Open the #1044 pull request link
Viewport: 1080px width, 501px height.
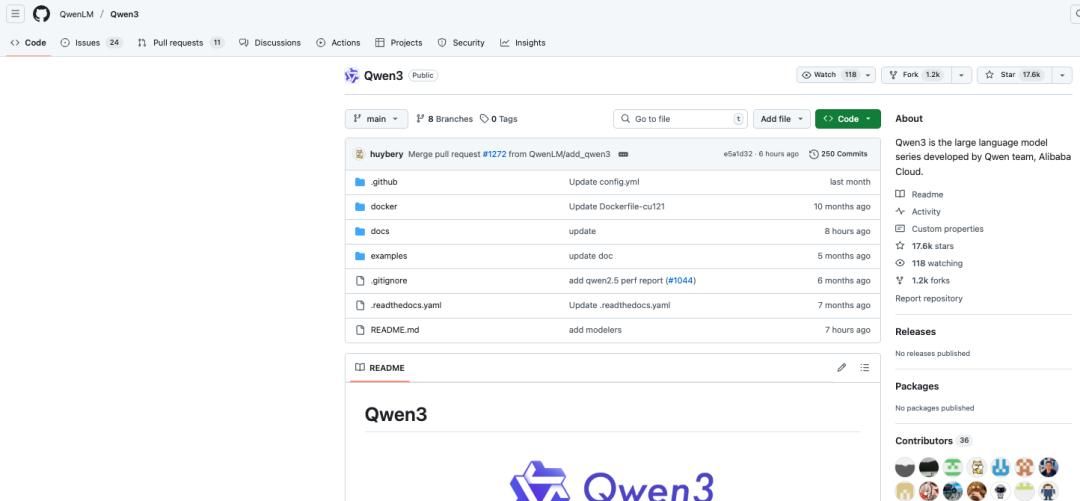681,280
